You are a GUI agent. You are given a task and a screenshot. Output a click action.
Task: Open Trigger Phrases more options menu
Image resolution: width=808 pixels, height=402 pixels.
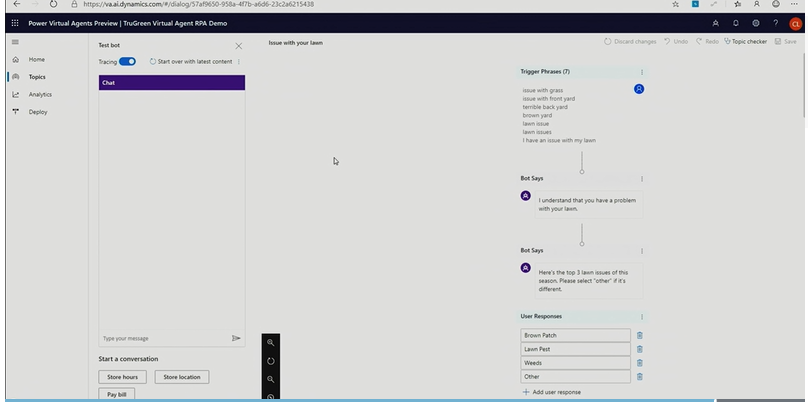(x=641, y=72)
